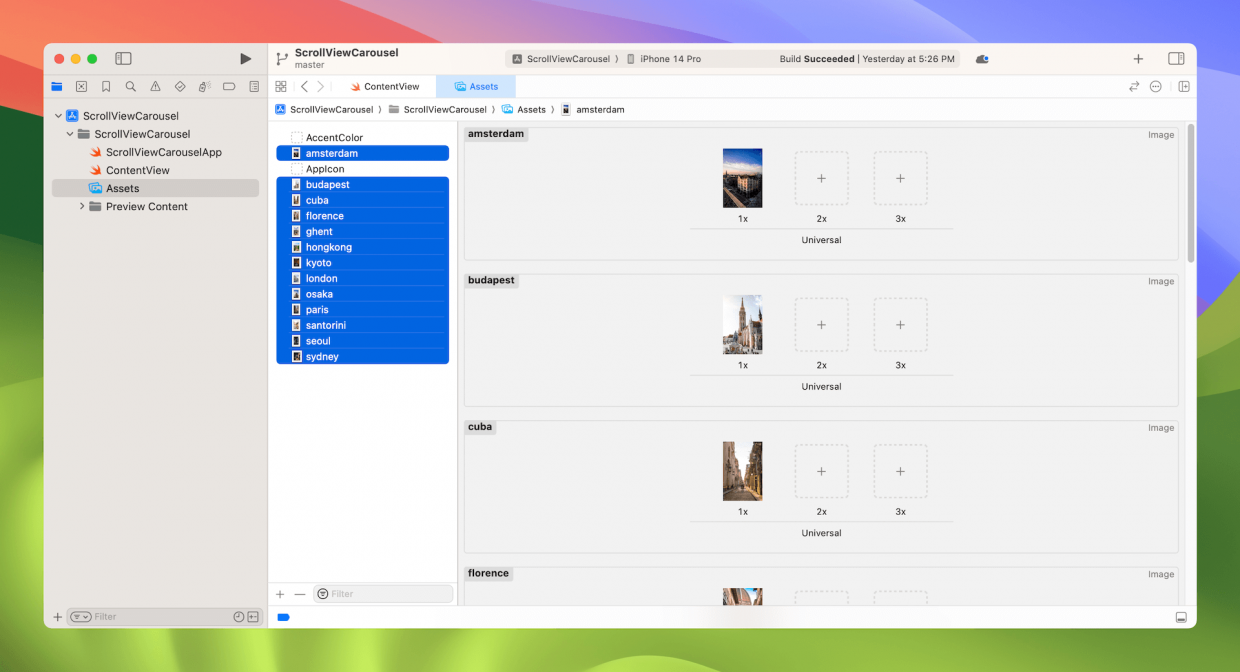The image size is (1240, 672).
Task: Open the Library with the plus icon
Action: (1138, 59)
